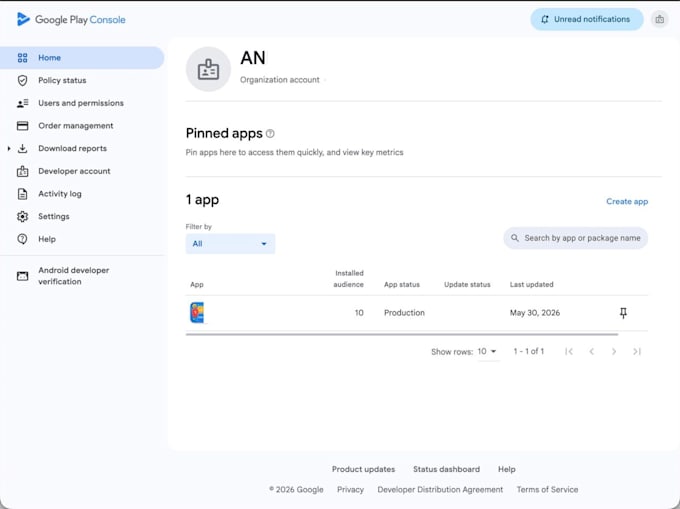The width and height of the screenshot is (680, 509).
Task: Open the Activity log
Action: point(60,194)
